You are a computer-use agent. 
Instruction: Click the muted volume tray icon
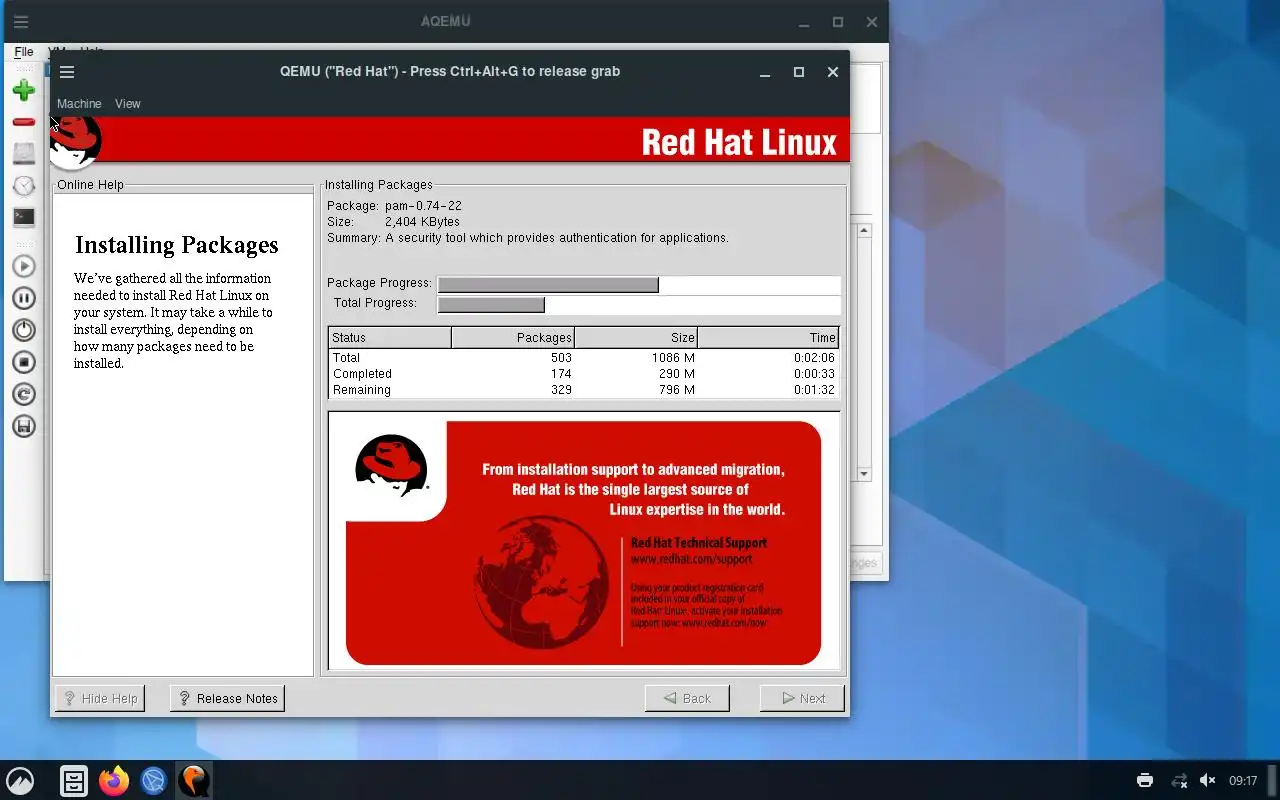click(x=1207, y=780)
